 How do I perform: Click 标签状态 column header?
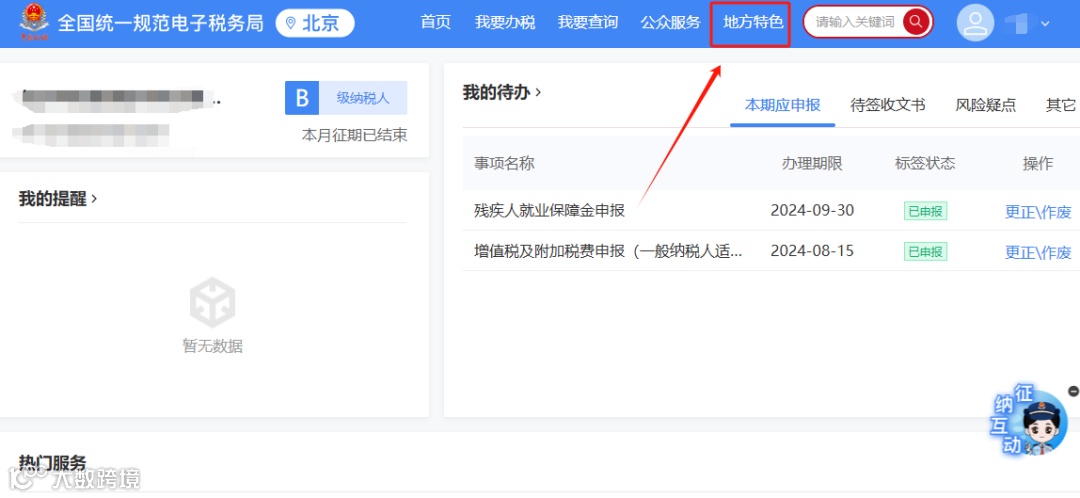[925, 163]
